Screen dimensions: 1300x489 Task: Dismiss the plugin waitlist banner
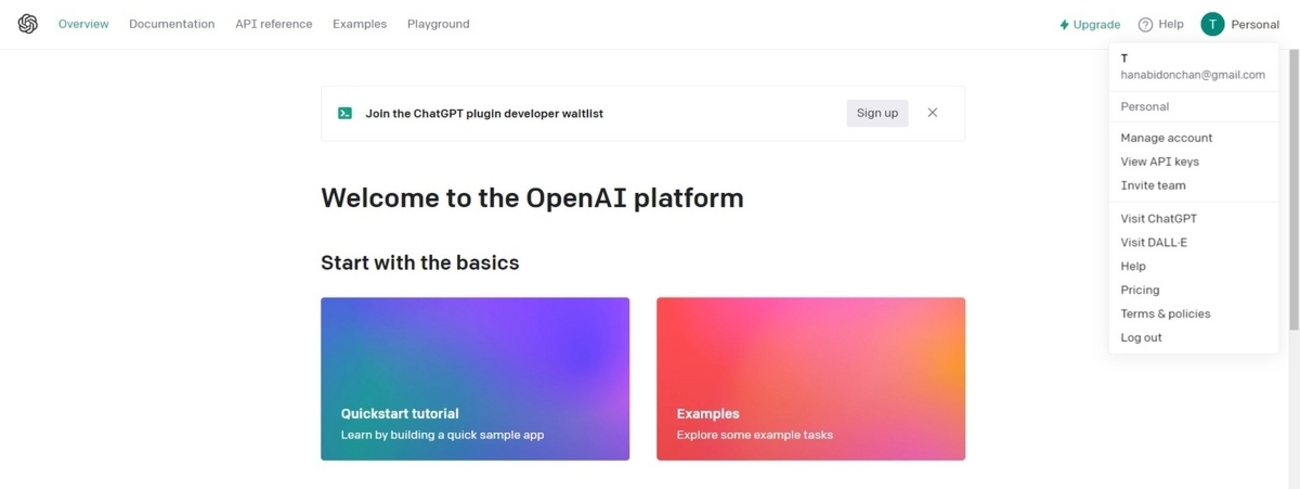pyautogui.click(x=932, y=113)
